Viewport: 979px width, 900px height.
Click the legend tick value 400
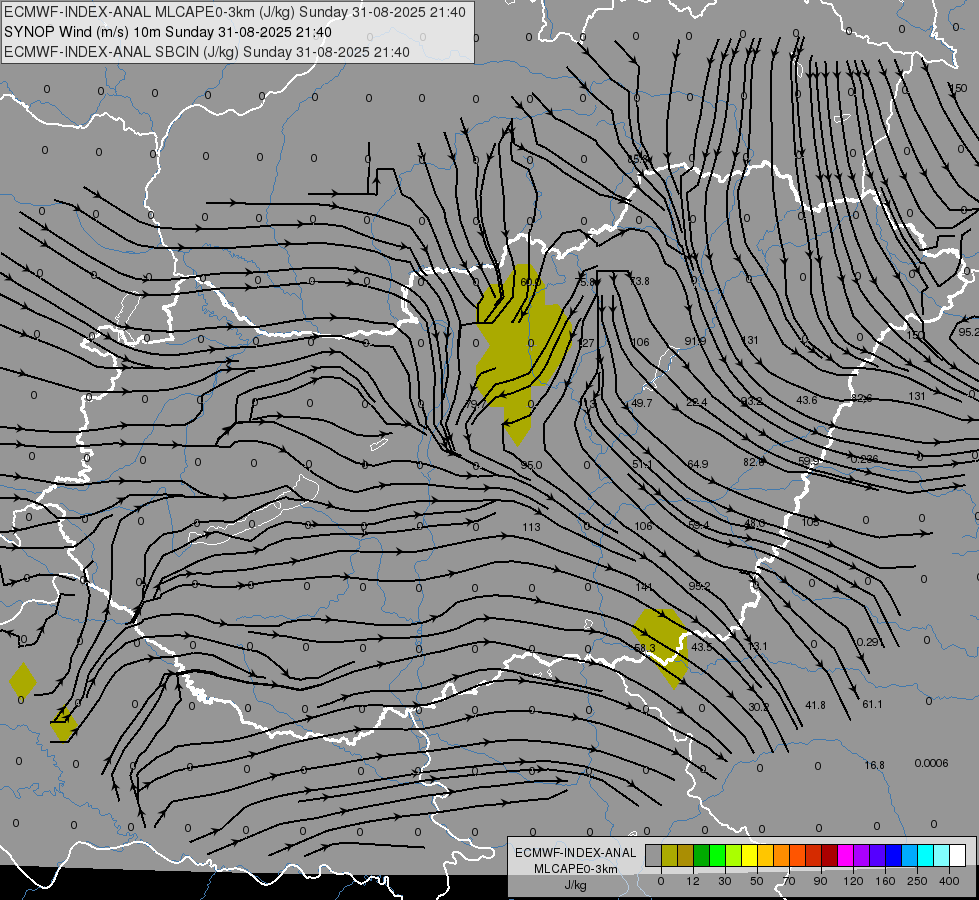point(949,881)
